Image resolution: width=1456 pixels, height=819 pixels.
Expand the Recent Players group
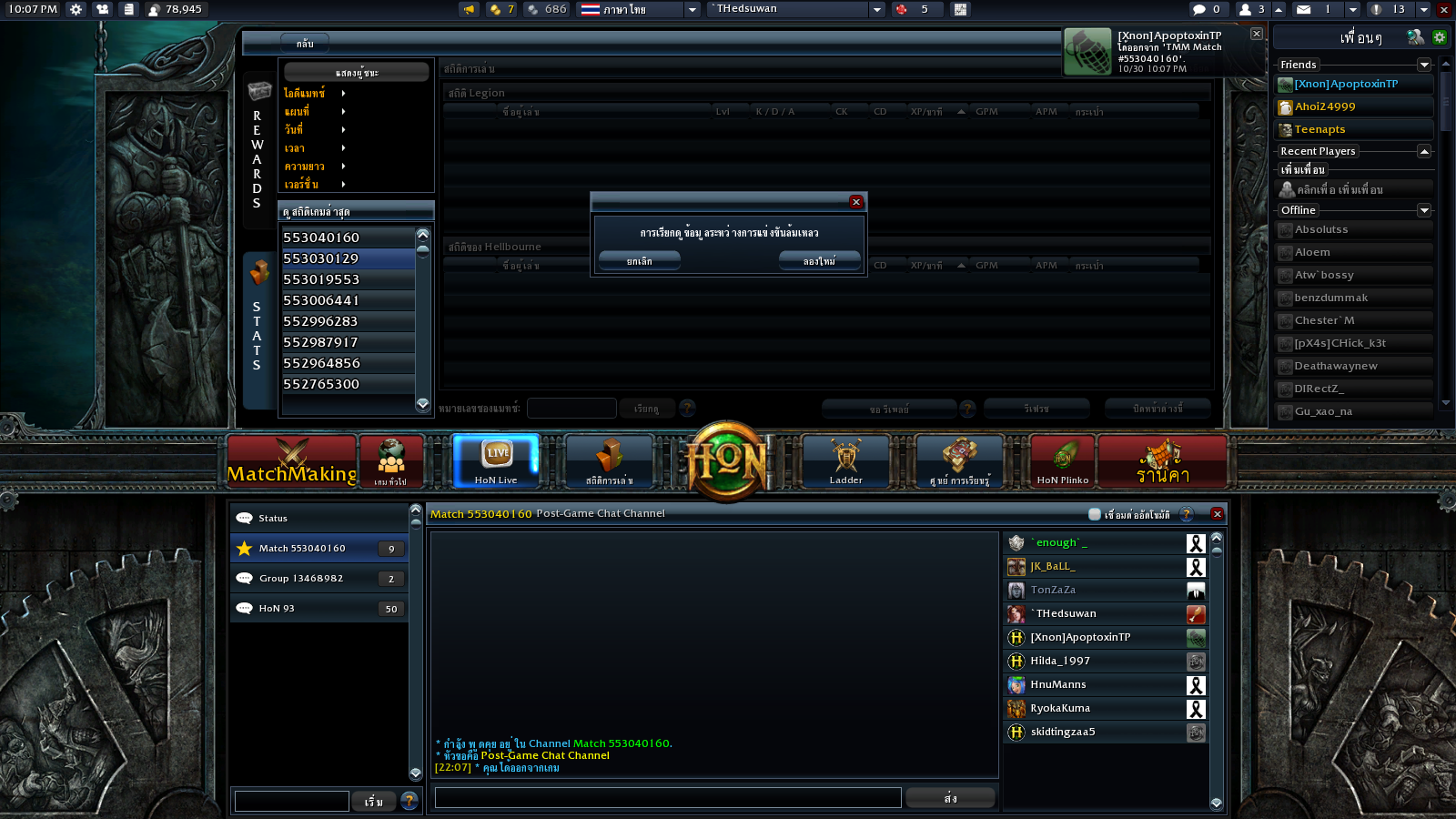(x=1424, y=151)
